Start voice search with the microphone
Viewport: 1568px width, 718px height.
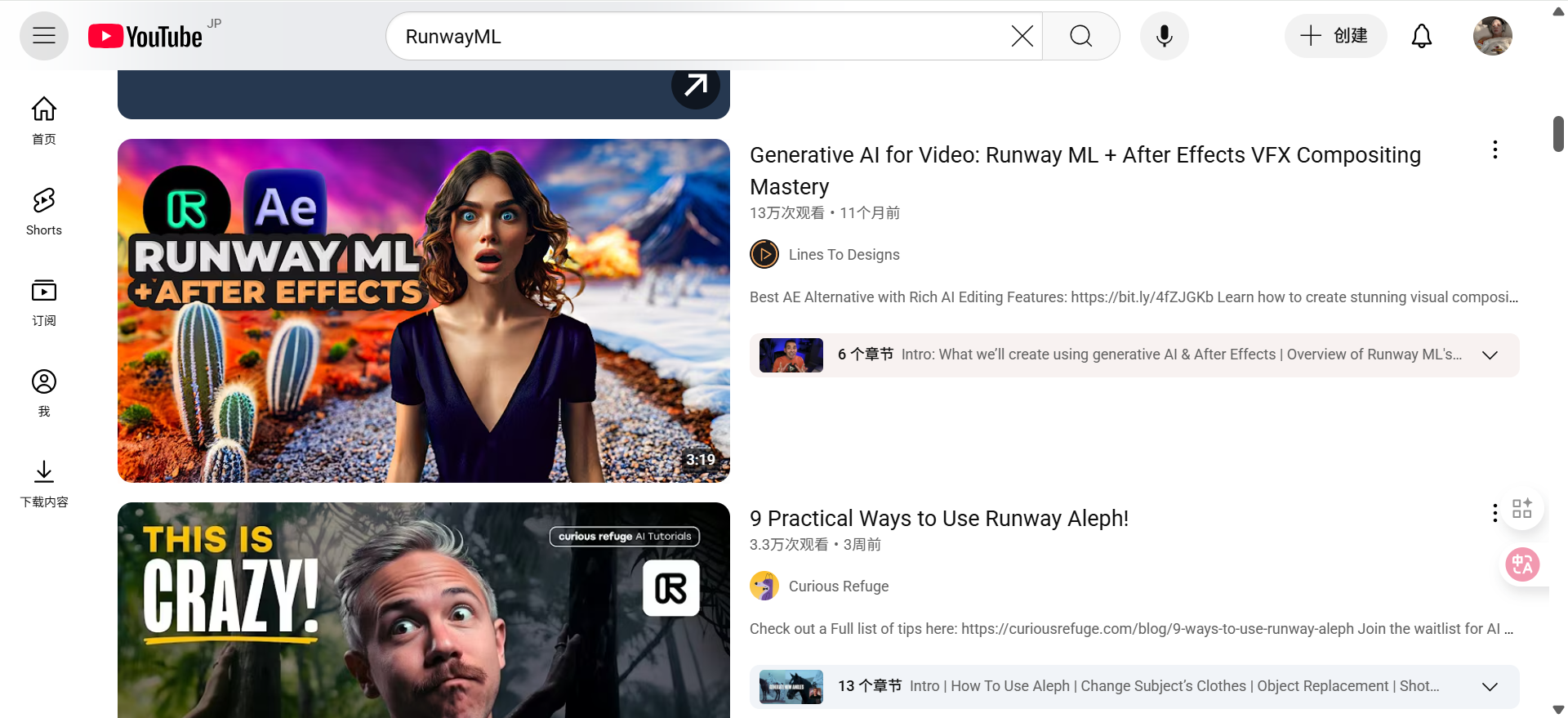(x=1165, y=36)
